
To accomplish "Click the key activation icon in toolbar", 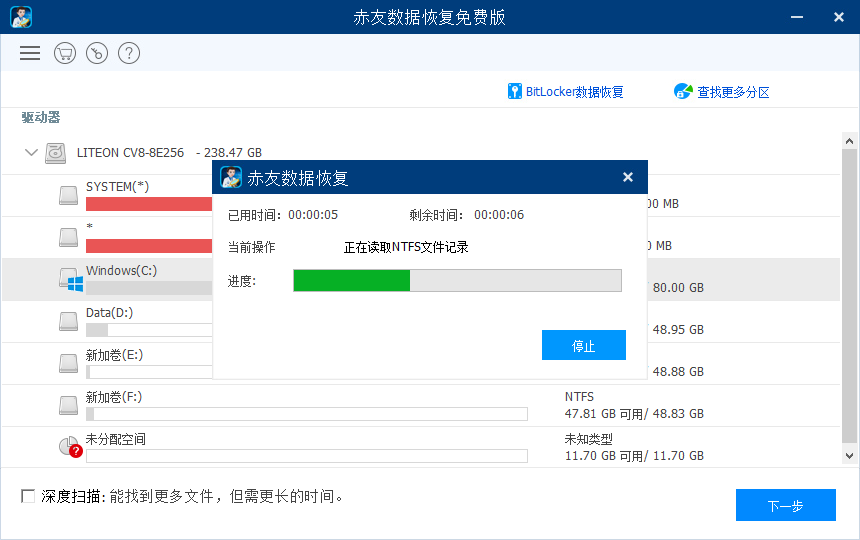I will pyautogui.click(x=97, y=53).
